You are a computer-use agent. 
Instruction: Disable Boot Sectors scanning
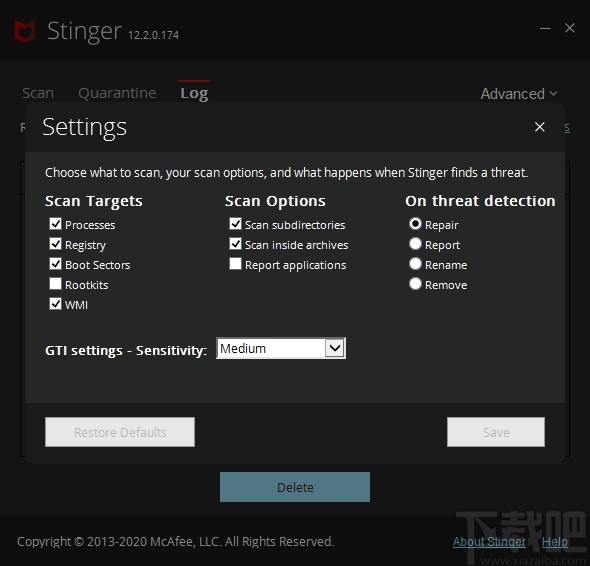point(55,264)
